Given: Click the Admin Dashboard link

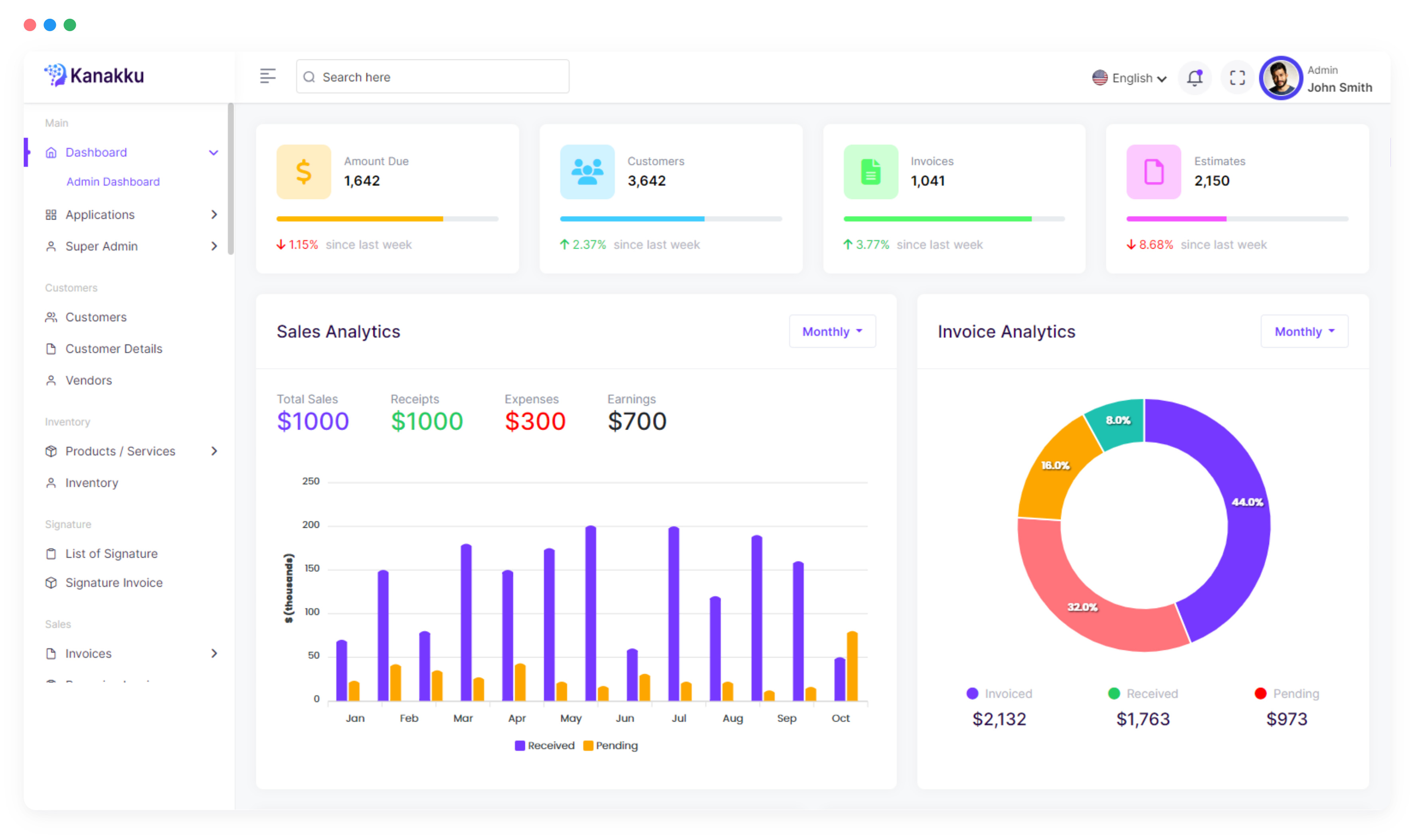Looking at the screenshot, I should pos(113,182).
